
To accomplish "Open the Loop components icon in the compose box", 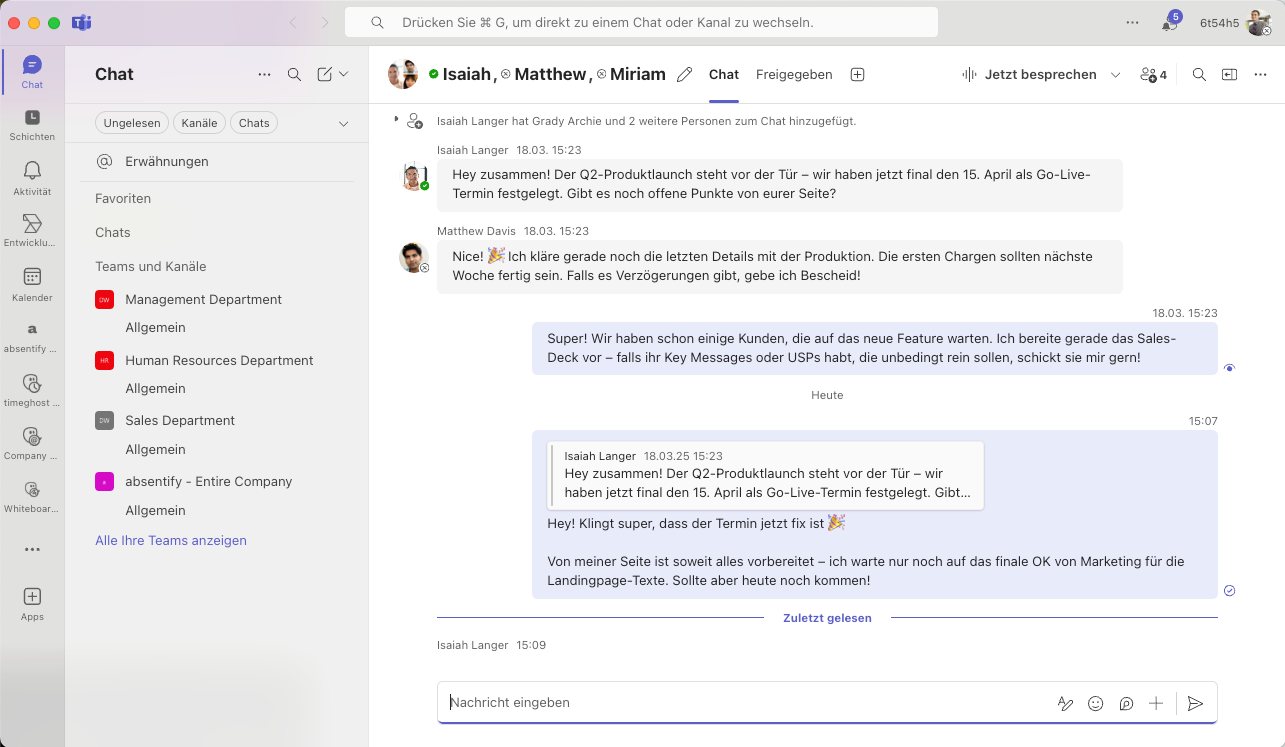I will click(x=1126, y=703).
